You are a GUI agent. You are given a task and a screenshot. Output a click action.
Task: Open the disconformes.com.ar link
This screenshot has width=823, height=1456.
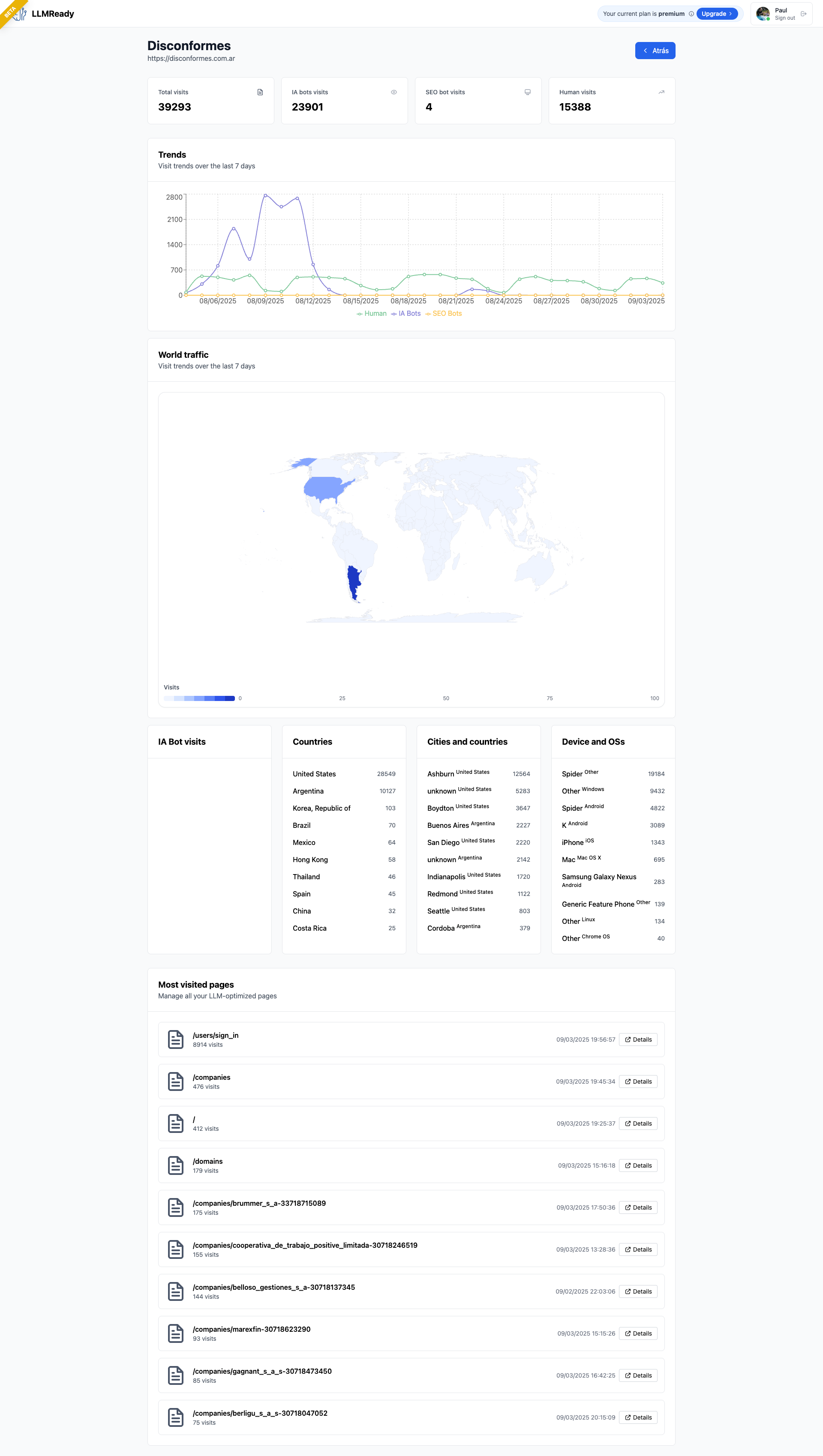pyautogui.click(x=192, y=58)
